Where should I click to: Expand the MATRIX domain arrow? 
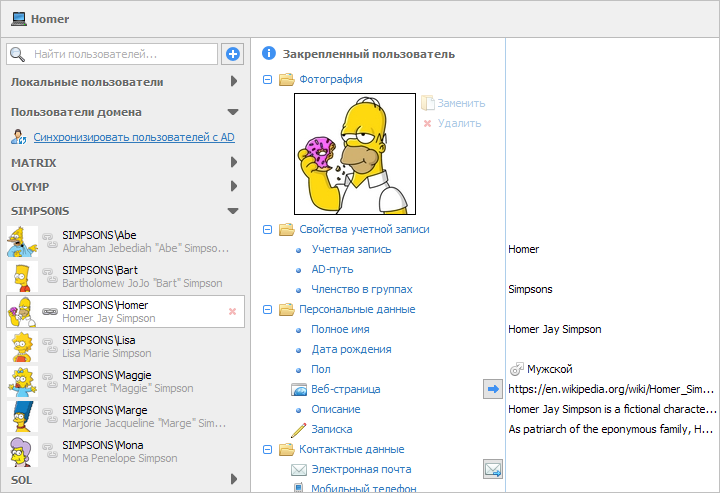234,162
